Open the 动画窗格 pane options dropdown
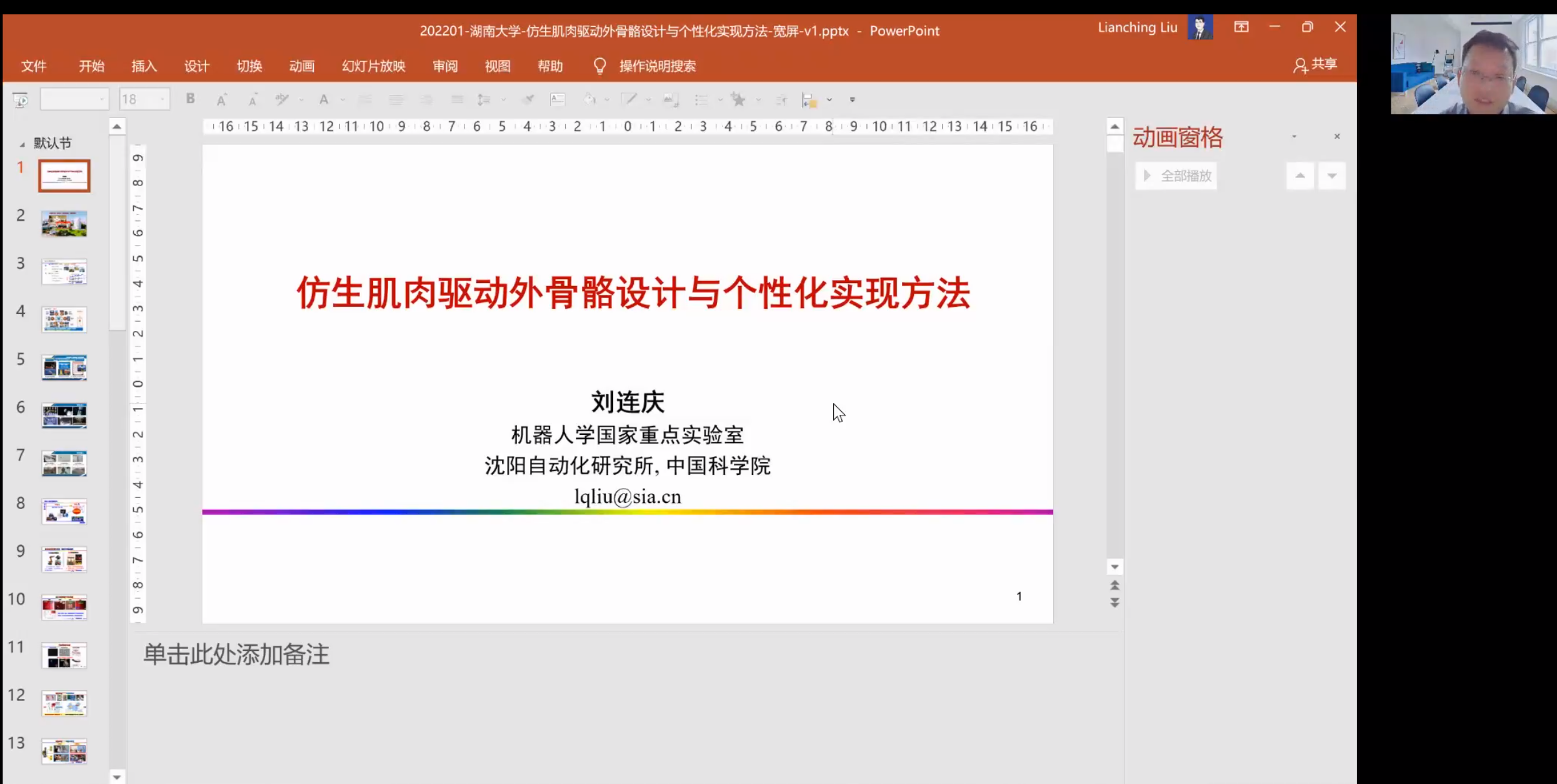1557x784 pixels. [1294, 136]
